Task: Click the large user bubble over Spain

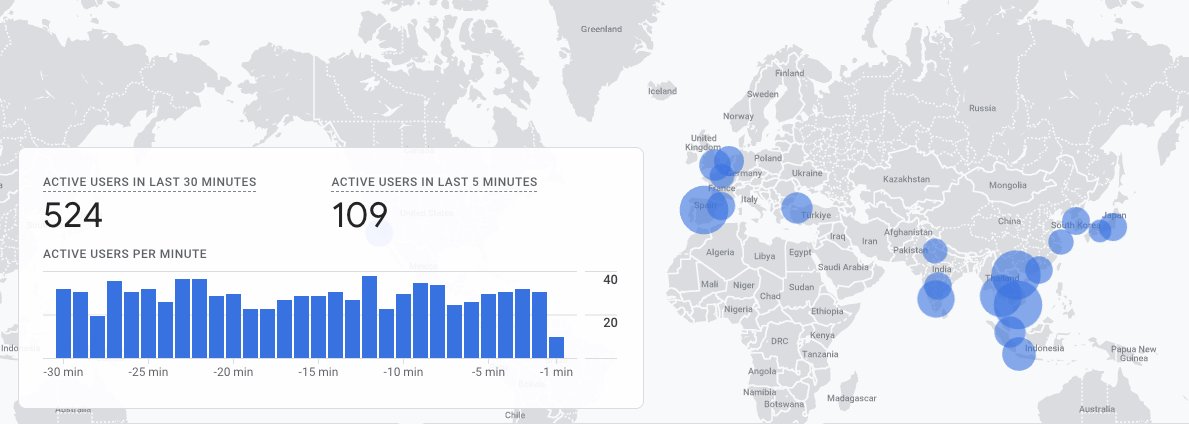Action: [x=704, y=209]
